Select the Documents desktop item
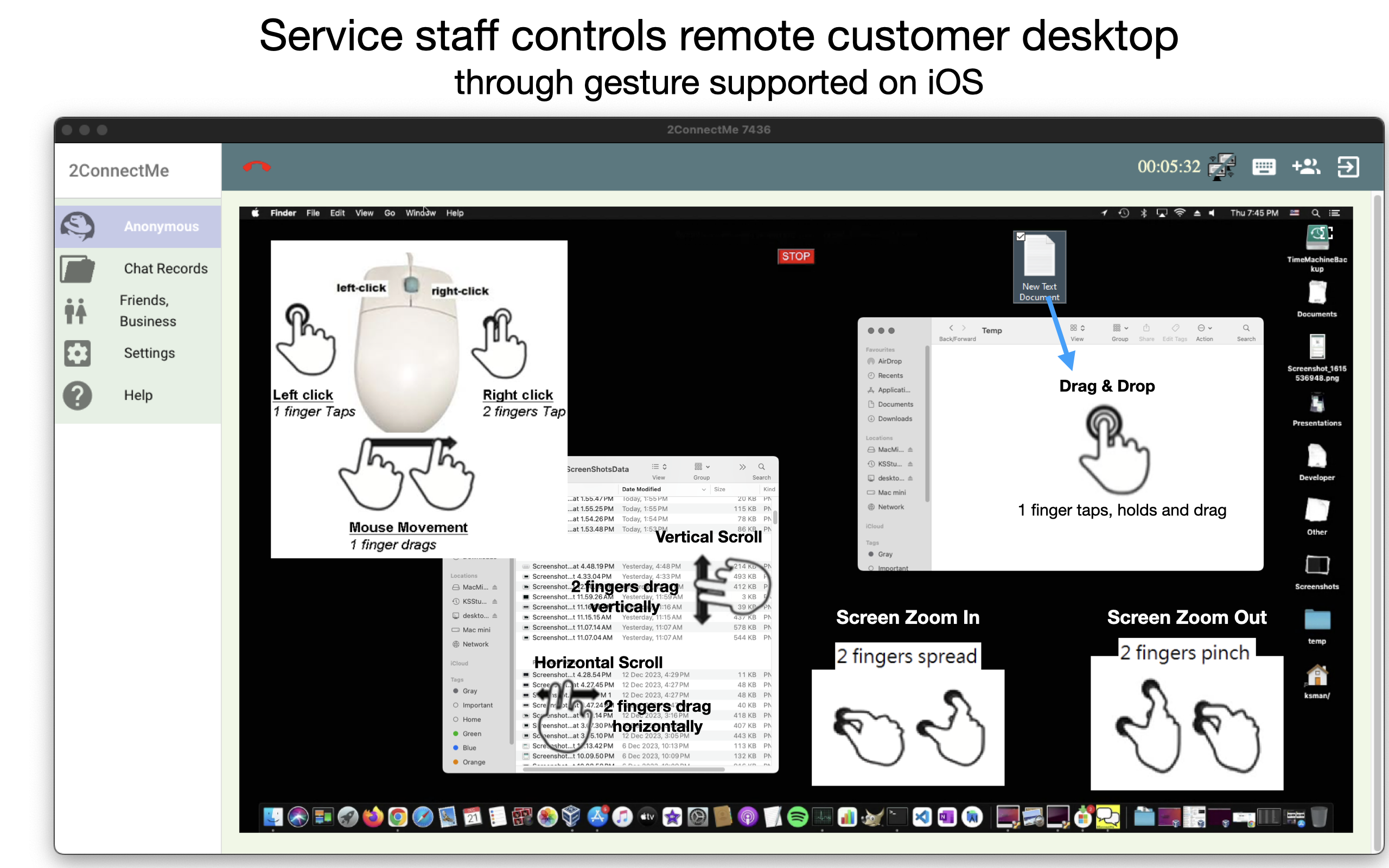This screenshot has width=1389, height=868. coord(1317,298)
